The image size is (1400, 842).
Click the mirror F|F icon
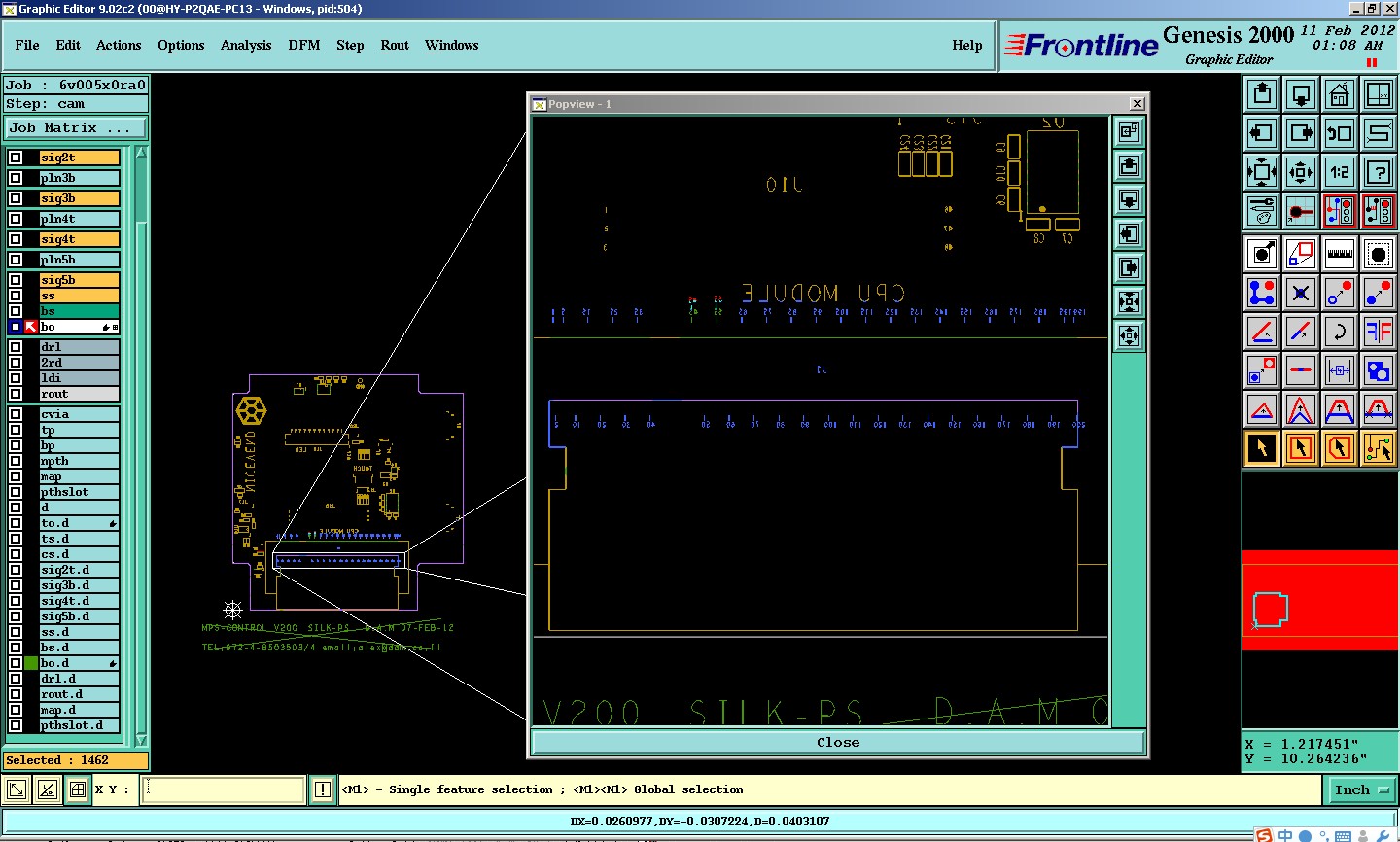click(x=1379, y=332)
